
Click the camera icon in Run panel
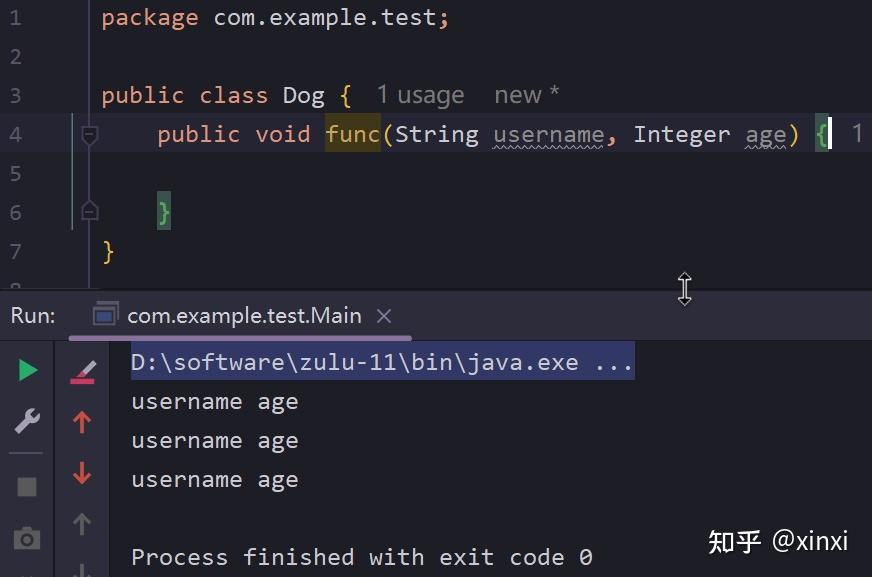coord(27,539)
